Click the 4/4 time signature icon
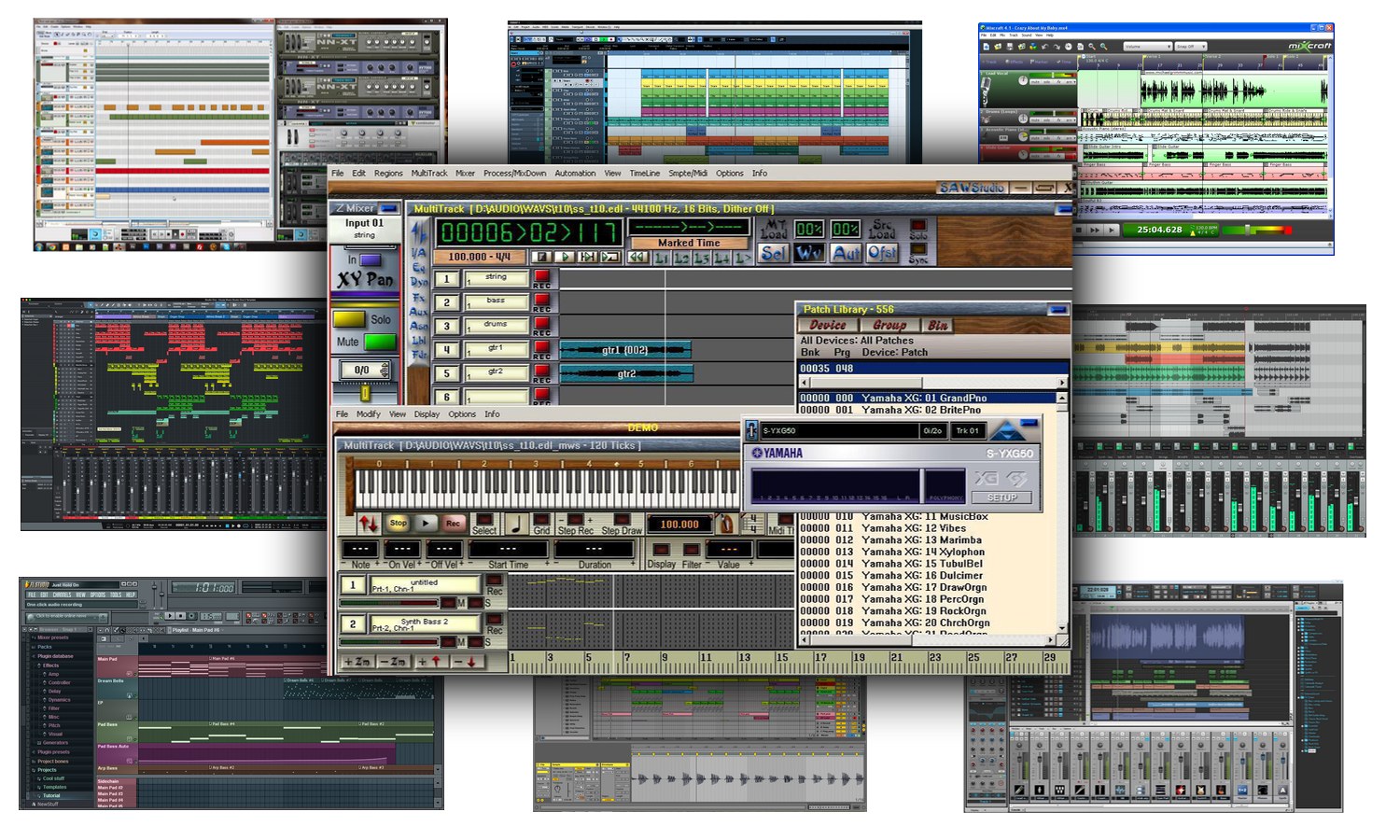 [753, 525]
